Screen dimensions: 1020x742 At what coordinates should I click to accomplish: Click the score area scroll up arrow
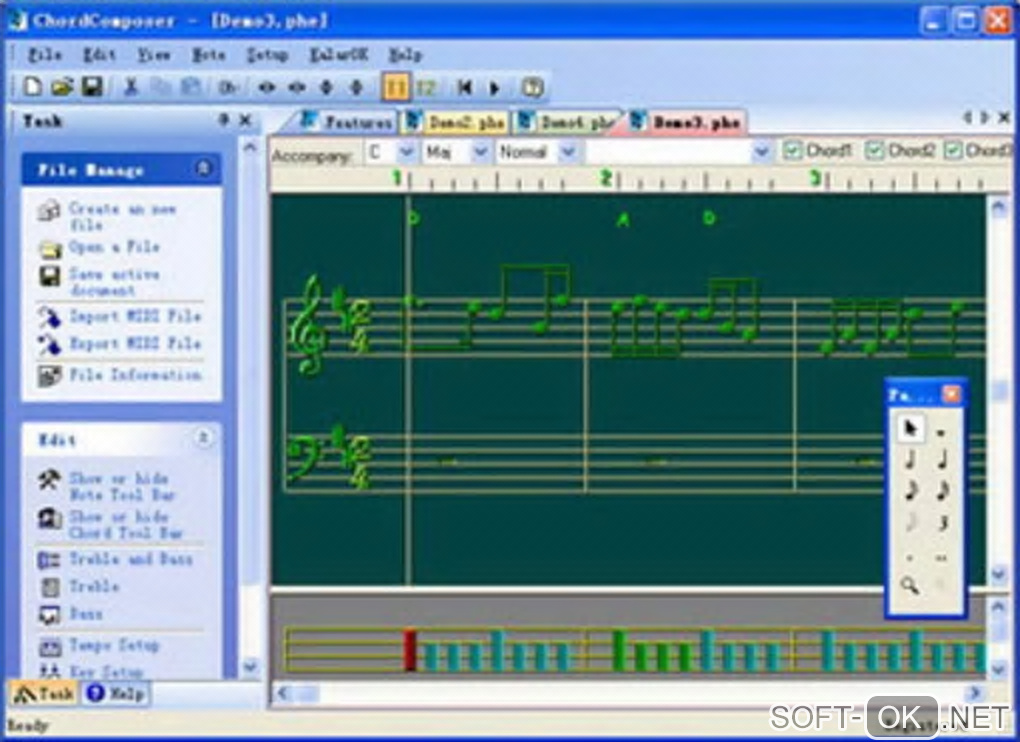tap(999, 207)
